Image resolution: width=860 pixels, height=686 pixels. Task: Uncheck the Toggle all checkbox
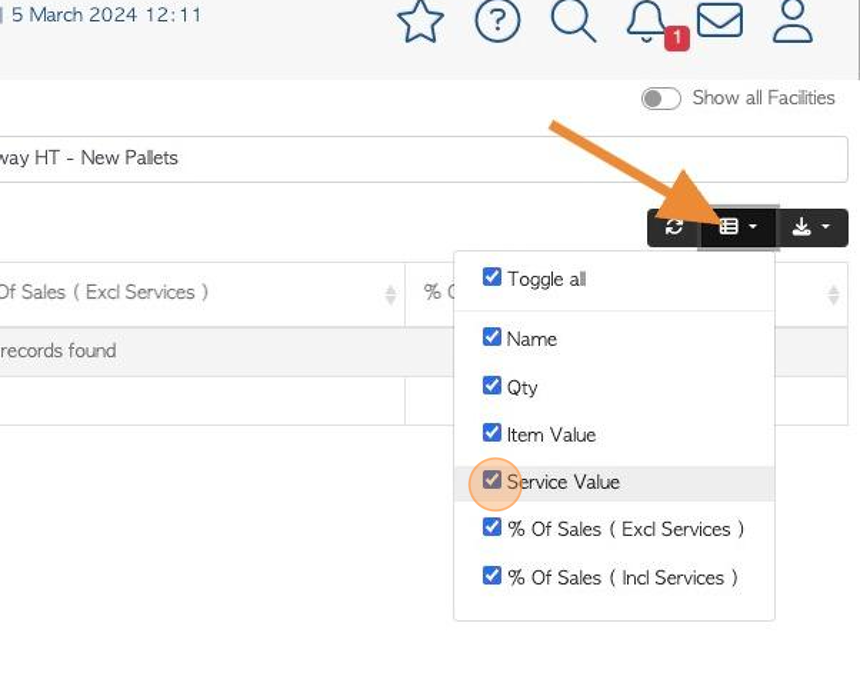(x=491, y=277)
